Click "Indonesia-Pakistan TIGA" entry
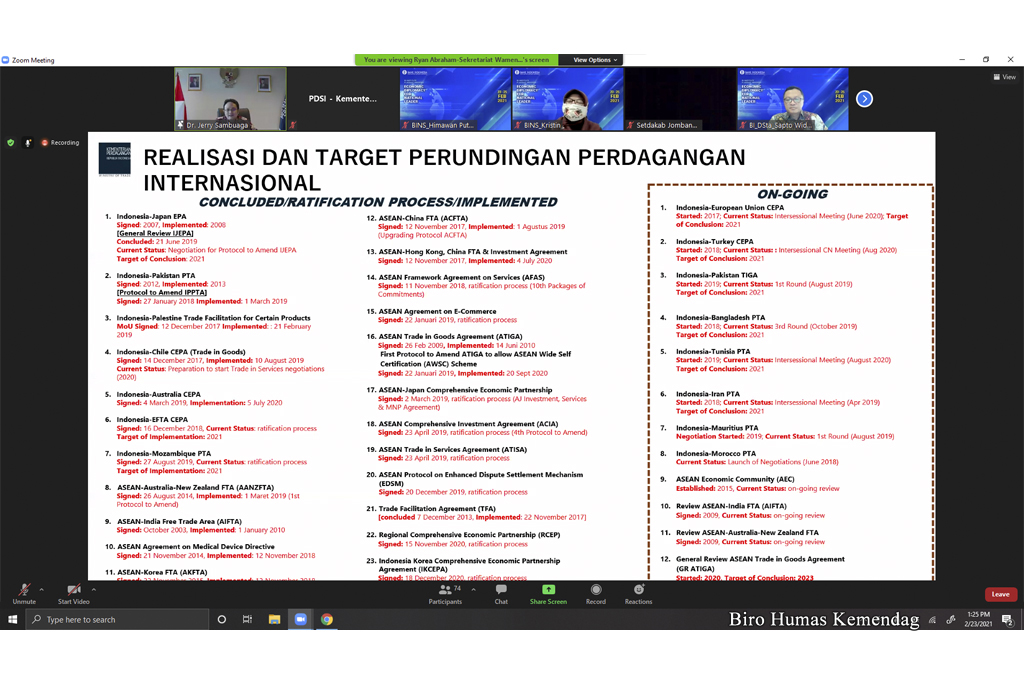Screen dimensions: 1024x682 click(717, 276)
